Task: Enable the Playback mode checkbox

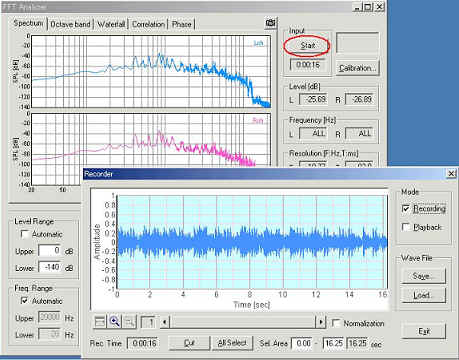Action: [406, 227]
